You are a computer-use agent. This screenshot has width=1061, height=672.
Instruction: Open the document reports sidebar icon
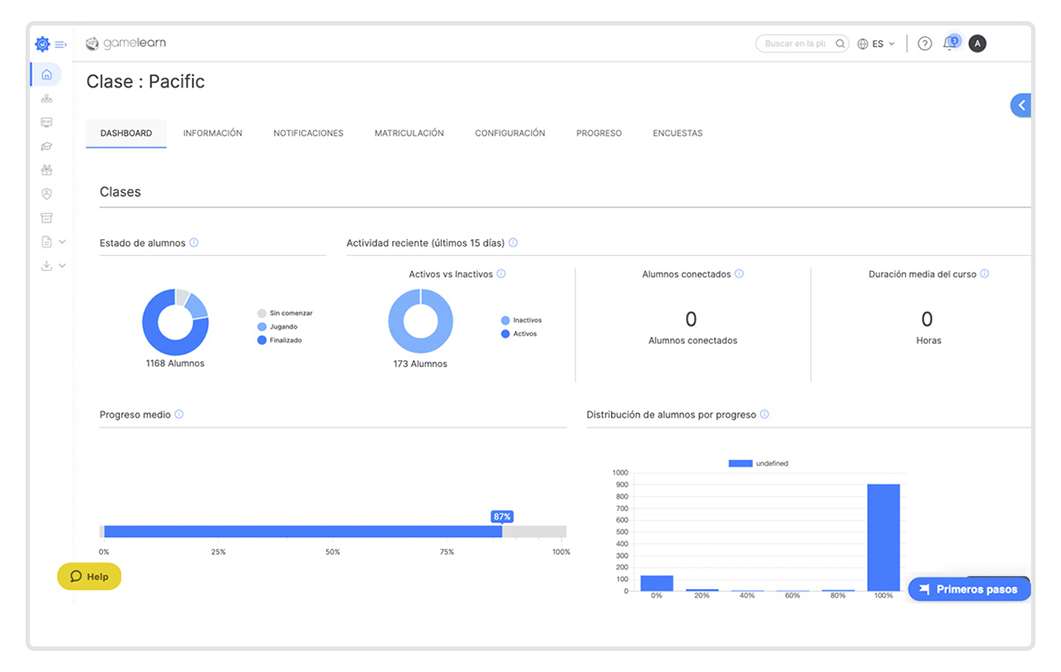click(x=47, y=242)
